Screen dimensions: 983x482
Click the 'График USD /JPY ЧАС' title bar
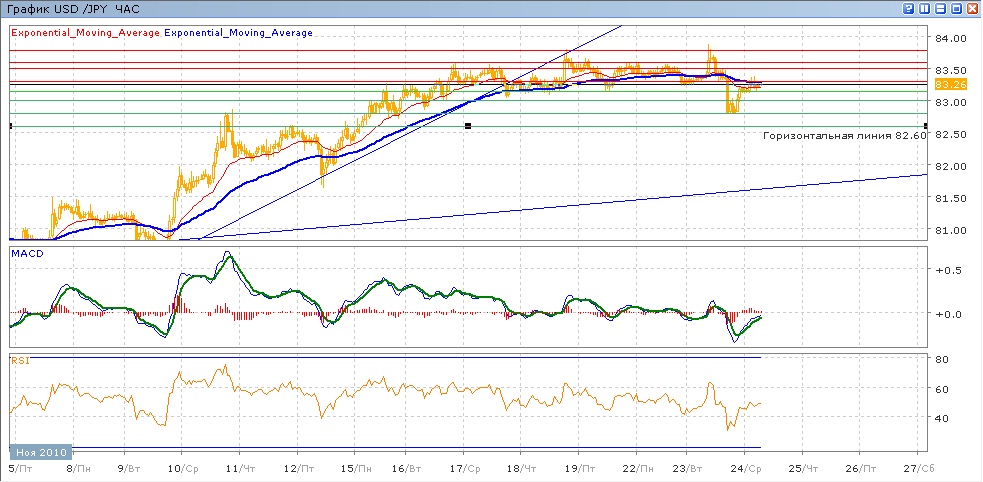tap(75, 8)
